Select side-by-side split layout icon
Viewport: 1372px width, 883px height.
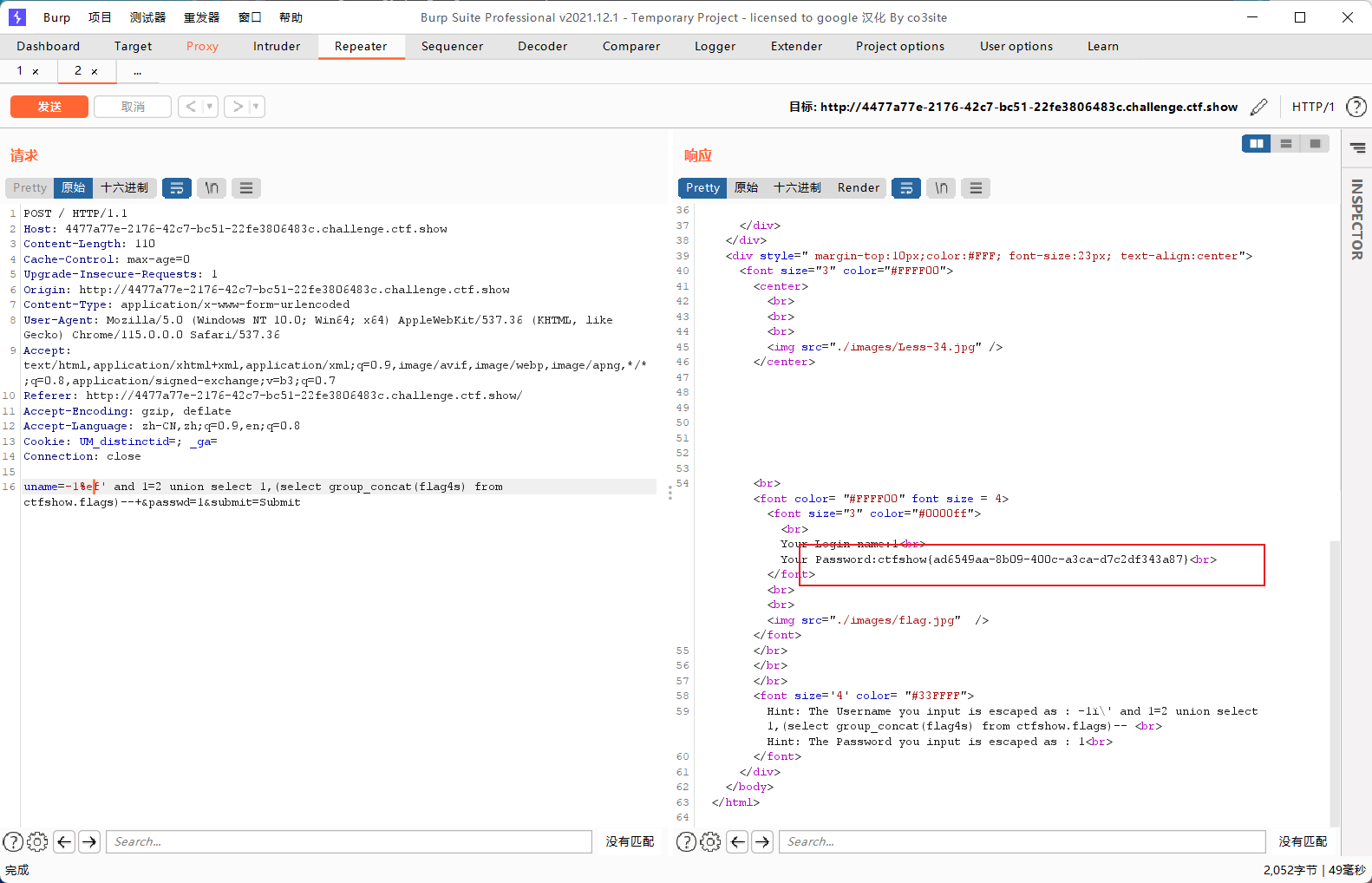pyautogui.click(x=1256, y=144)
